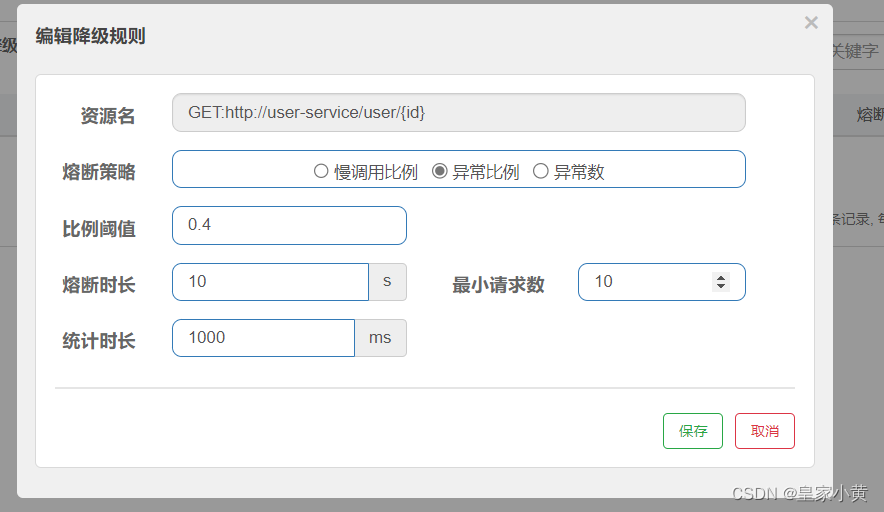The image size is (884, 512).
Task: Close the 编辑降级规则 dialog with the X
Action: (811, 23)
